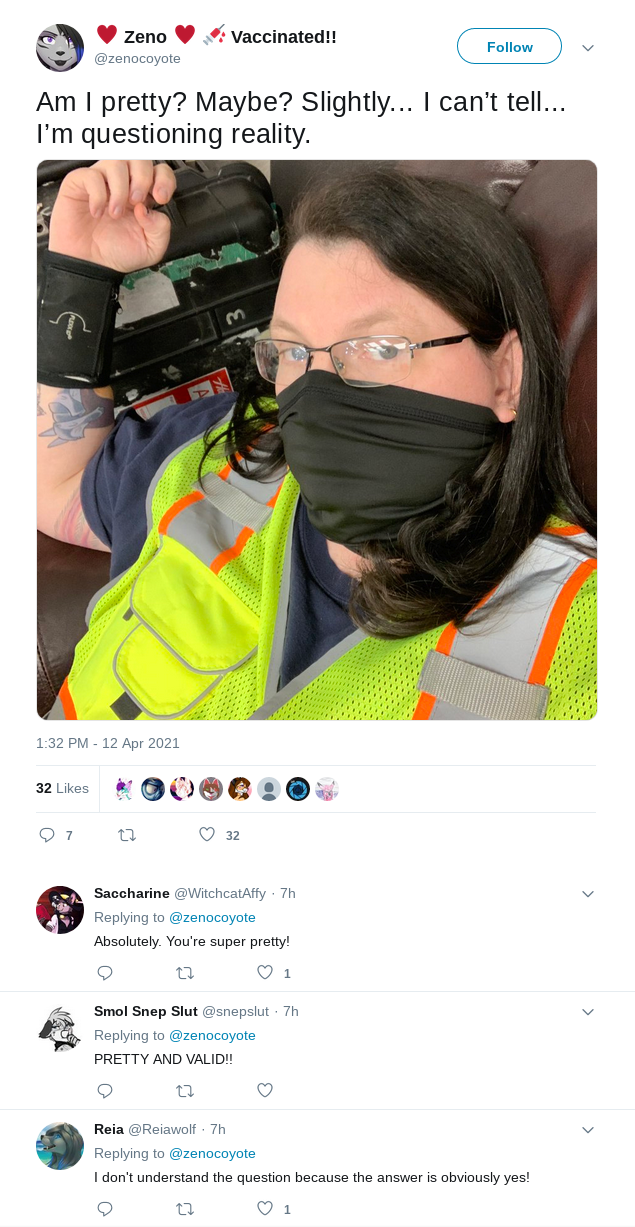Viewport: 635px width, 1227px height.
Task: Retweet the main zenocoyote tweet
Action: point(127,835)
